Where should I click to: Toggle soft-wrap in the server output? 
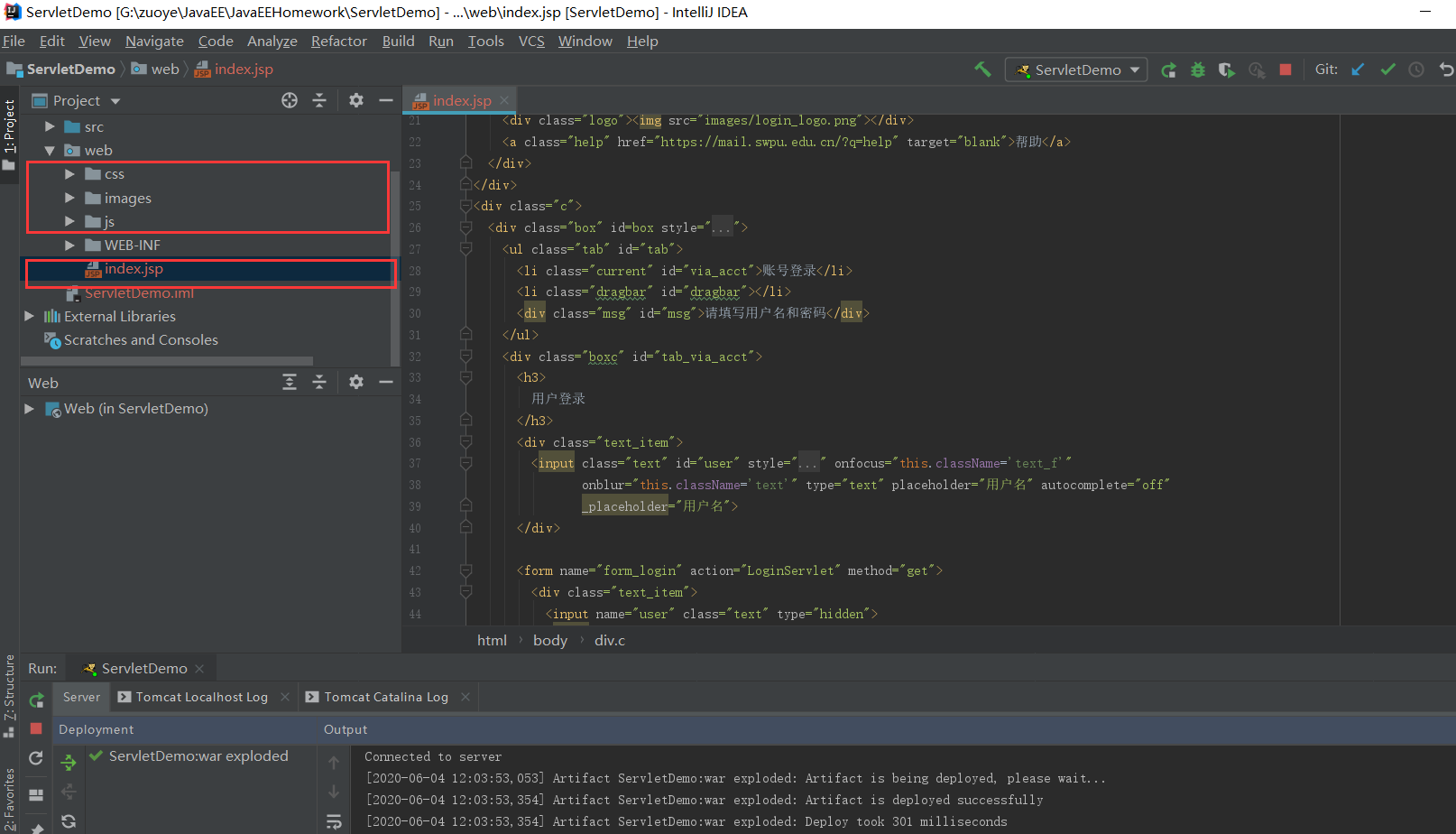coord(334,821)
